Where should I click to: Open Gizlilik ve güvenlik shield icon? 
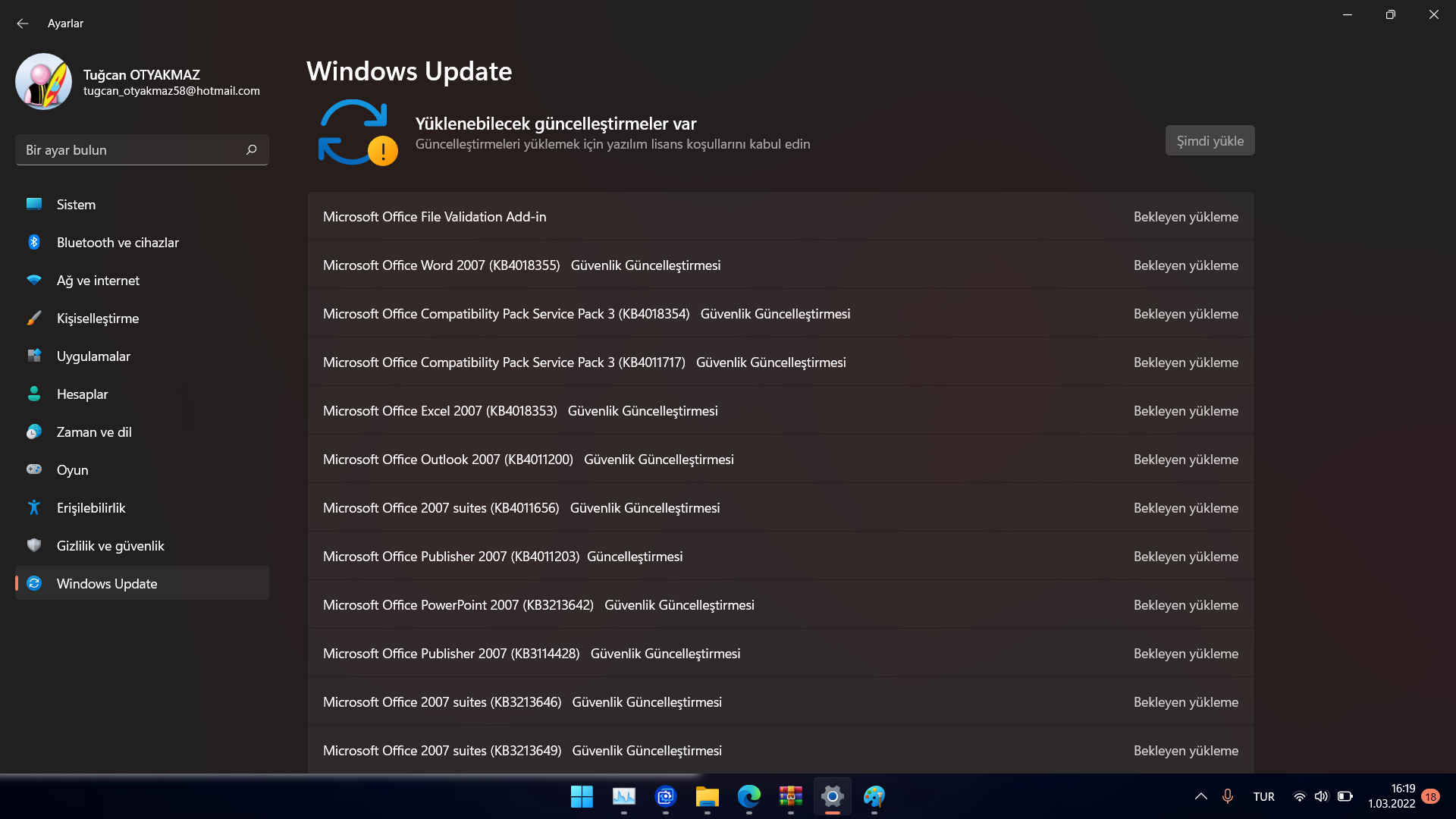tap(34, 545)
